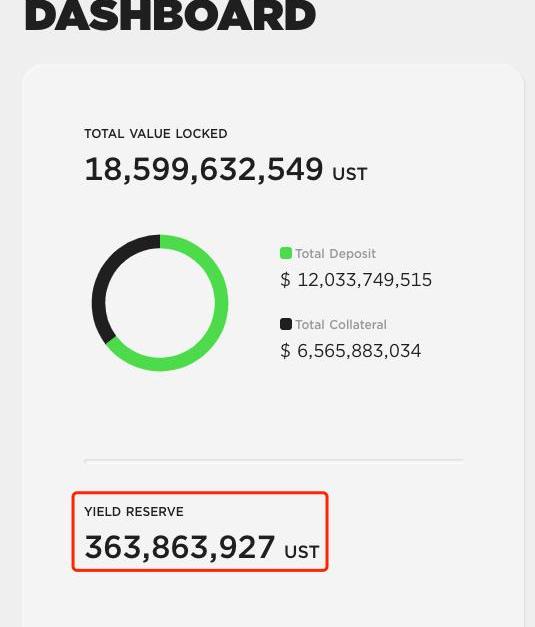535x627 pixels.
Task: Click the red highlighted Yield Reserve box
Action: click(x=200, y=531)
